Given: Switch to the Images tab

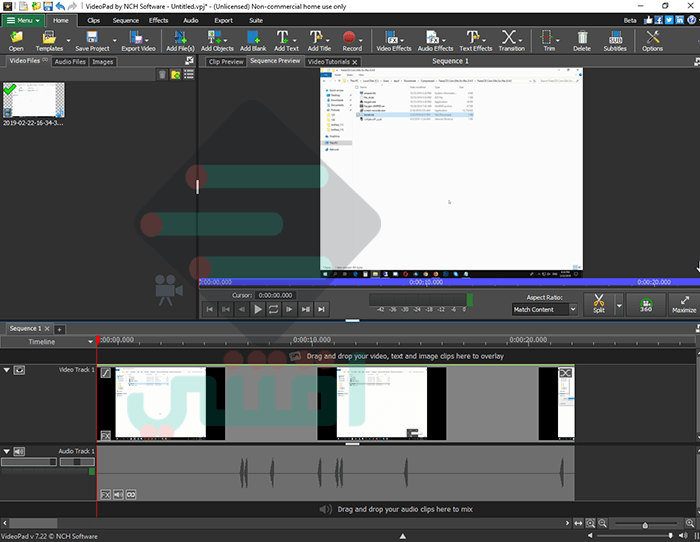Looking at the screenshot, I should click(103, 62).
